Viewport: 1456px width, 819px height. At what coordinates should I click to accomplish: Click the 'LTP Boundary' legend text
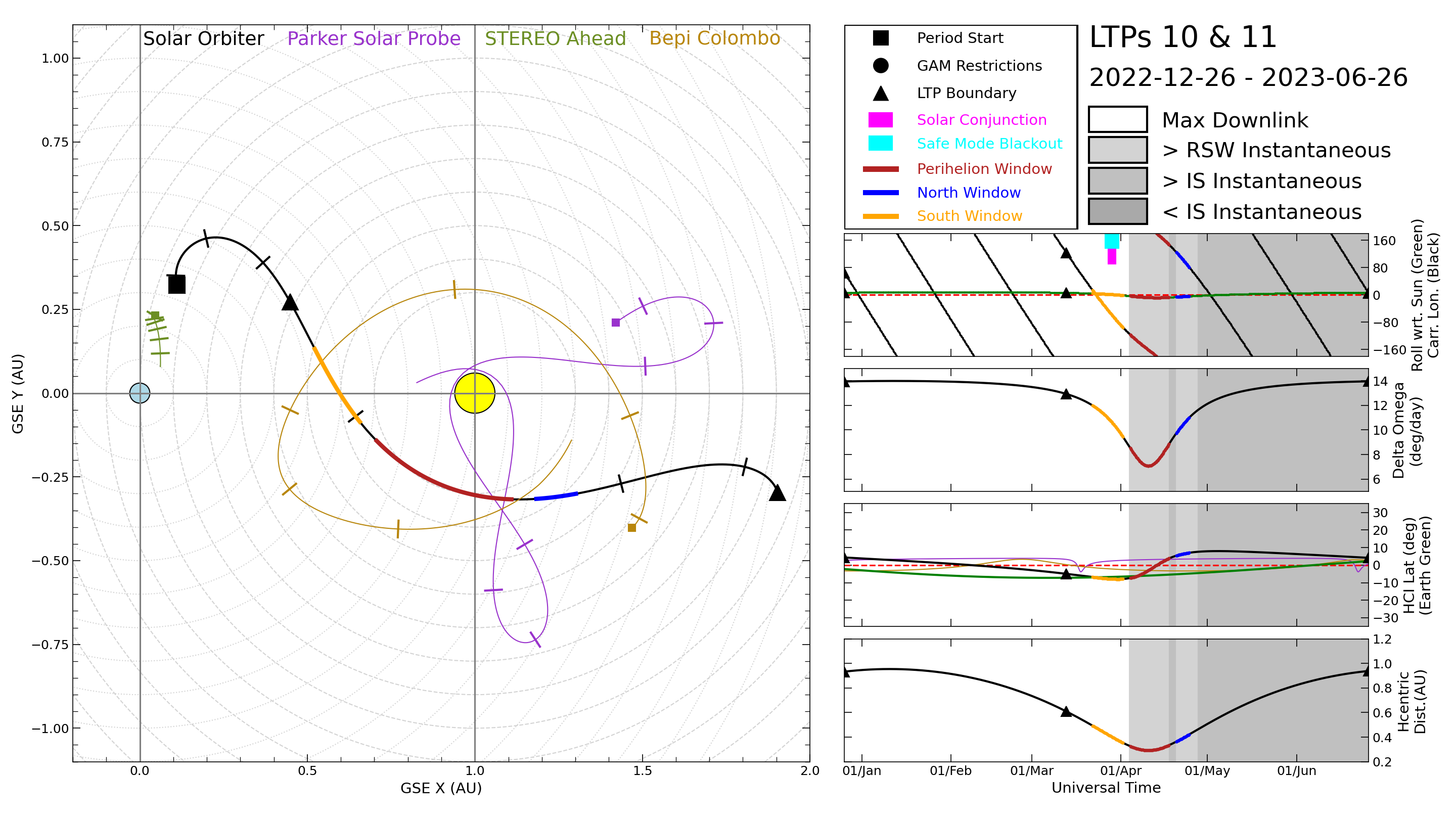point(967,93)
